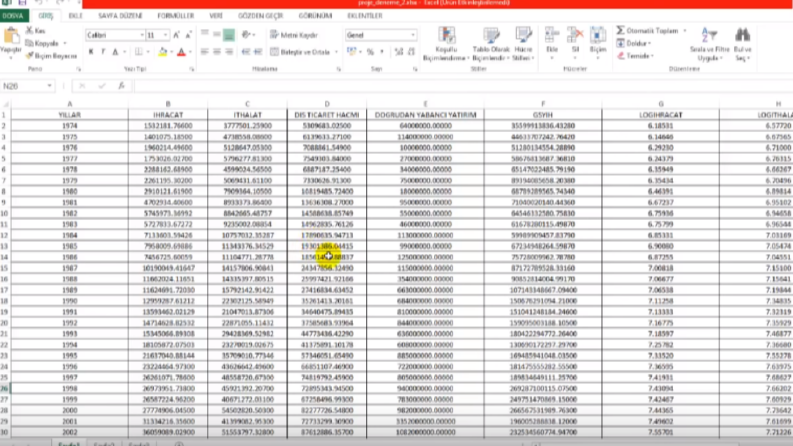Viewport: 793px width, 446px height.
Task: Toggle right horizontal text alignment
Action: (x=229, y=52)
